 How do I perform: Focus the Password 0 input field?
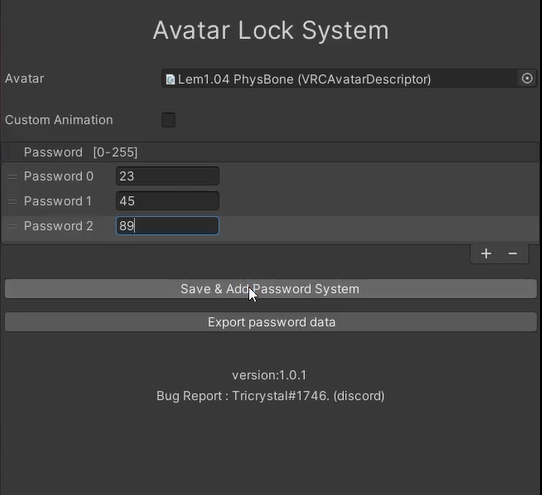click(167, 176)
